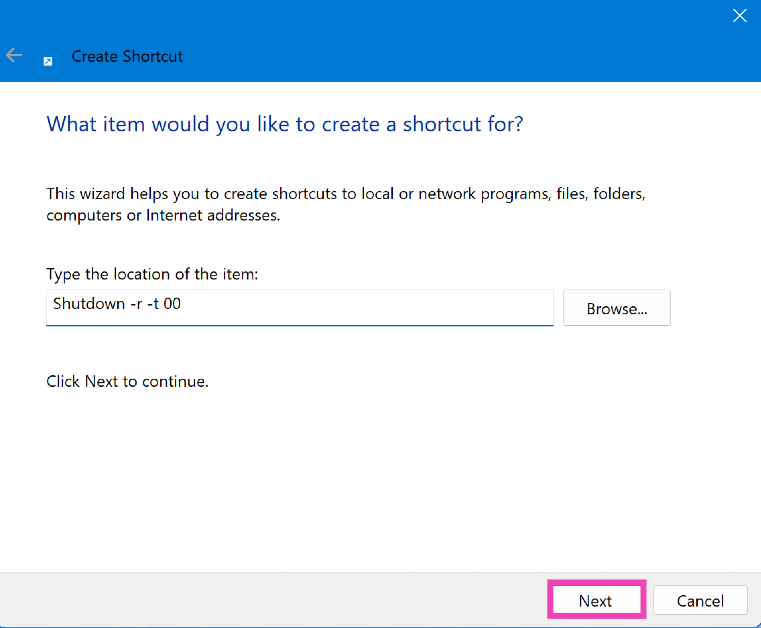Click the "00" value in the location field
This screenshot has height=628, width=761.
point(172,304)
